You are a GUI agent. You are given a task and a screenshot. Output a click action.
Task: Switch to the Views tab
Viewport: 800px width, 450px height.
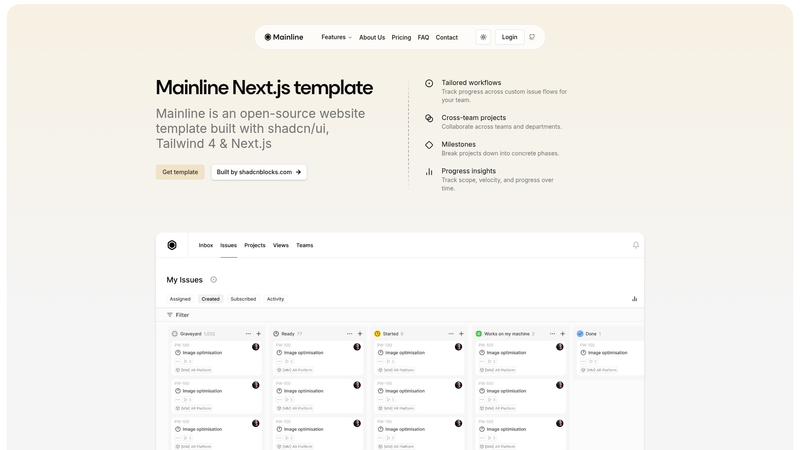click(281, 245)
